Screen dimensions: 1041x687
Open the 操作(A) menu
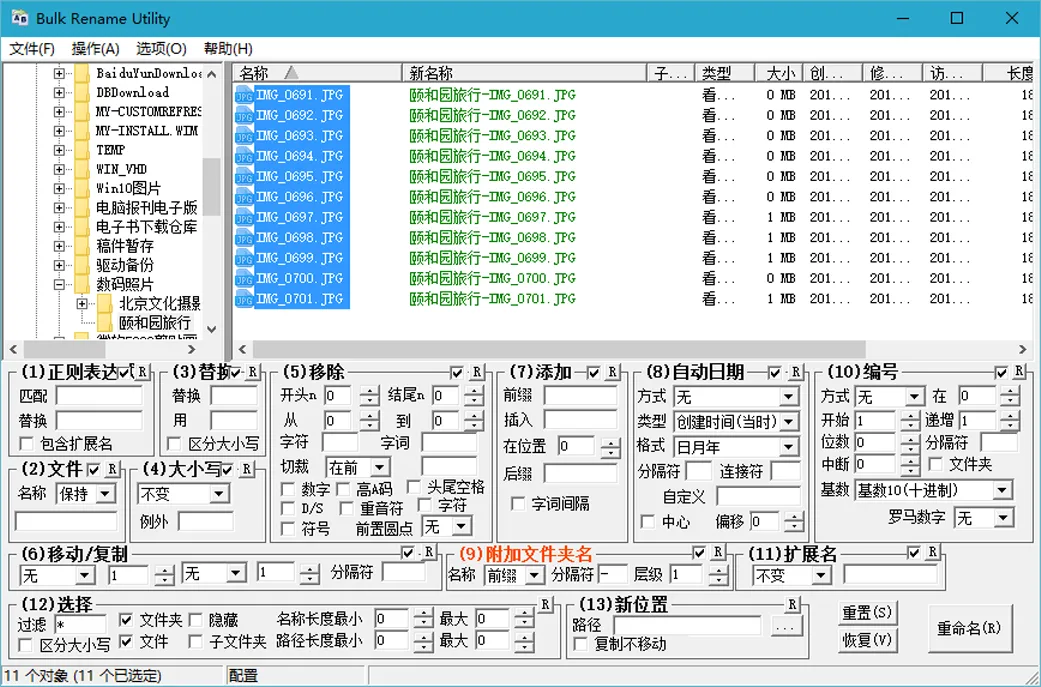[x=96, y=48]
